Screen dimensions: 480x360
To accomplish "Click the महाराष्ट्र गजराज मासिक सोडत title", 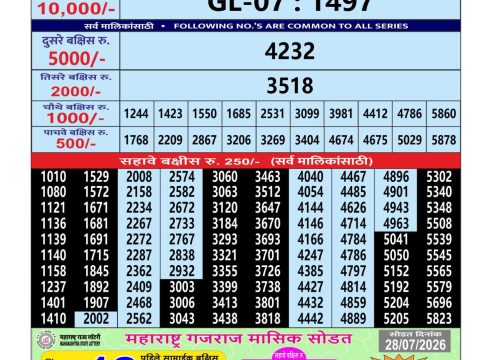I will [239, 339].
